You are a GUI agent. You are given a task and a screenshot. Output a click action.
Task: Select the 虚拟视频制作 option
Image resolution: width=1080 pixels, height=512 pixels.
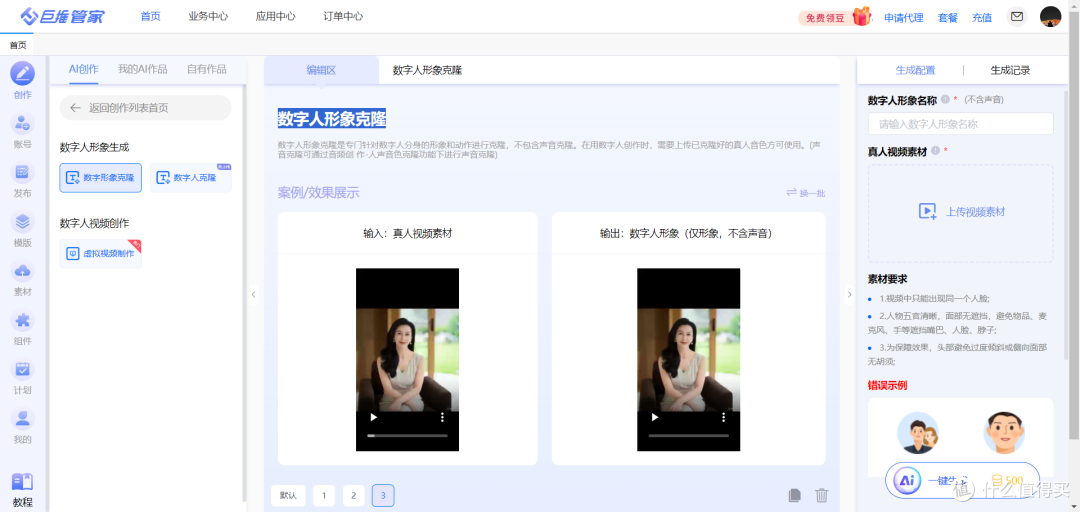coord(101,254)
